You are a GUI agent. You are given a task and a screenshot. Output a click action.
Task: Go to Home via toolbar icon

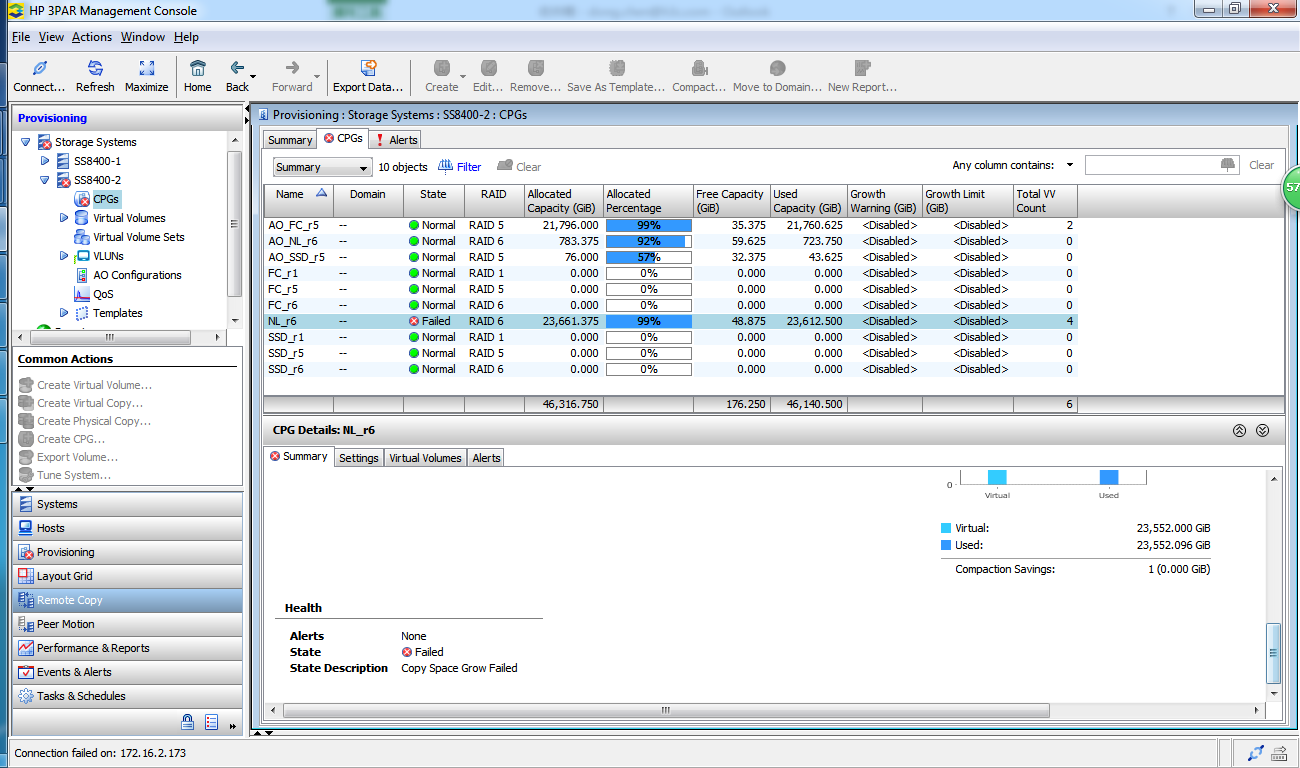click(198, 68)
